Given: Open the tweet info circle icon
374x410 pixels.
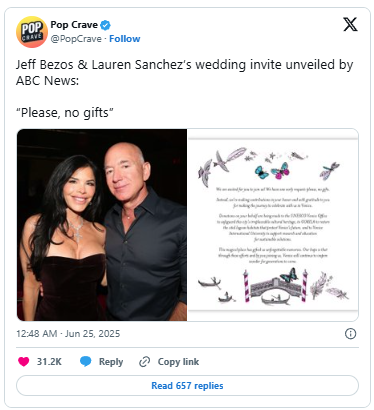Looking at the screenshot, I should coord(350,334).
